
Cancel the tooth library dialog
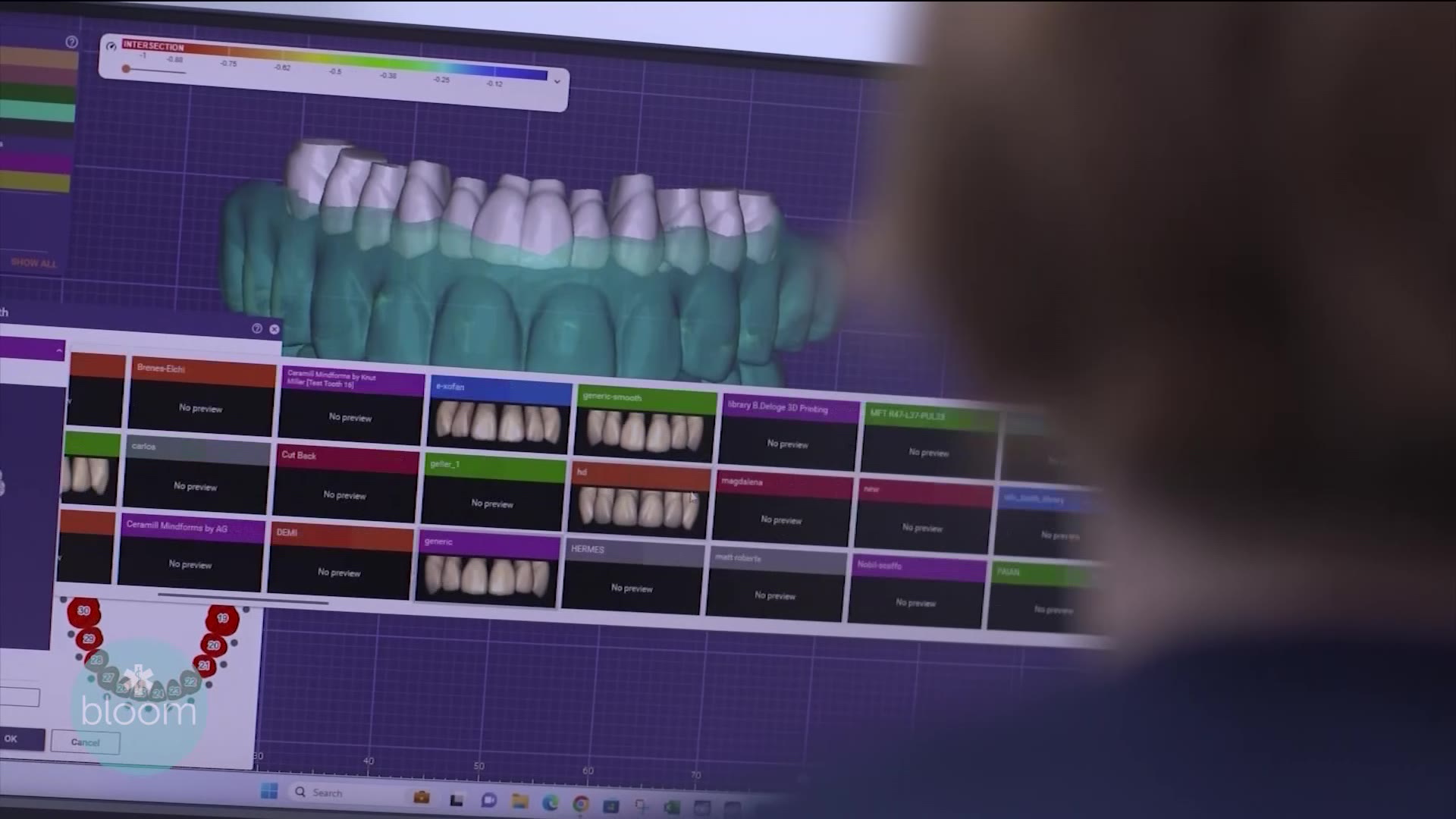(x=84, y=742)
